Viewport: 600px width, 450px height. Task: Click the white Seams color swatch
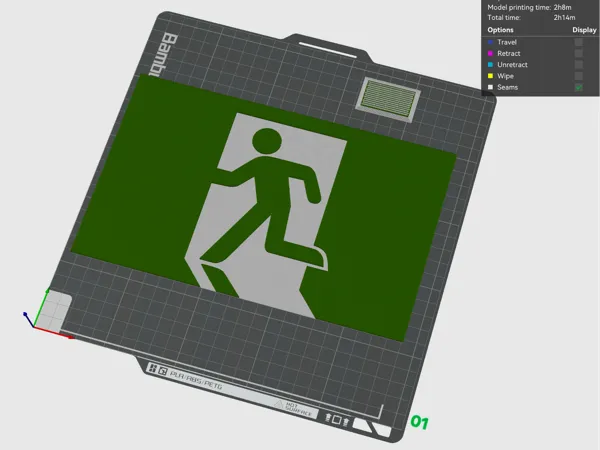(490, 87)
